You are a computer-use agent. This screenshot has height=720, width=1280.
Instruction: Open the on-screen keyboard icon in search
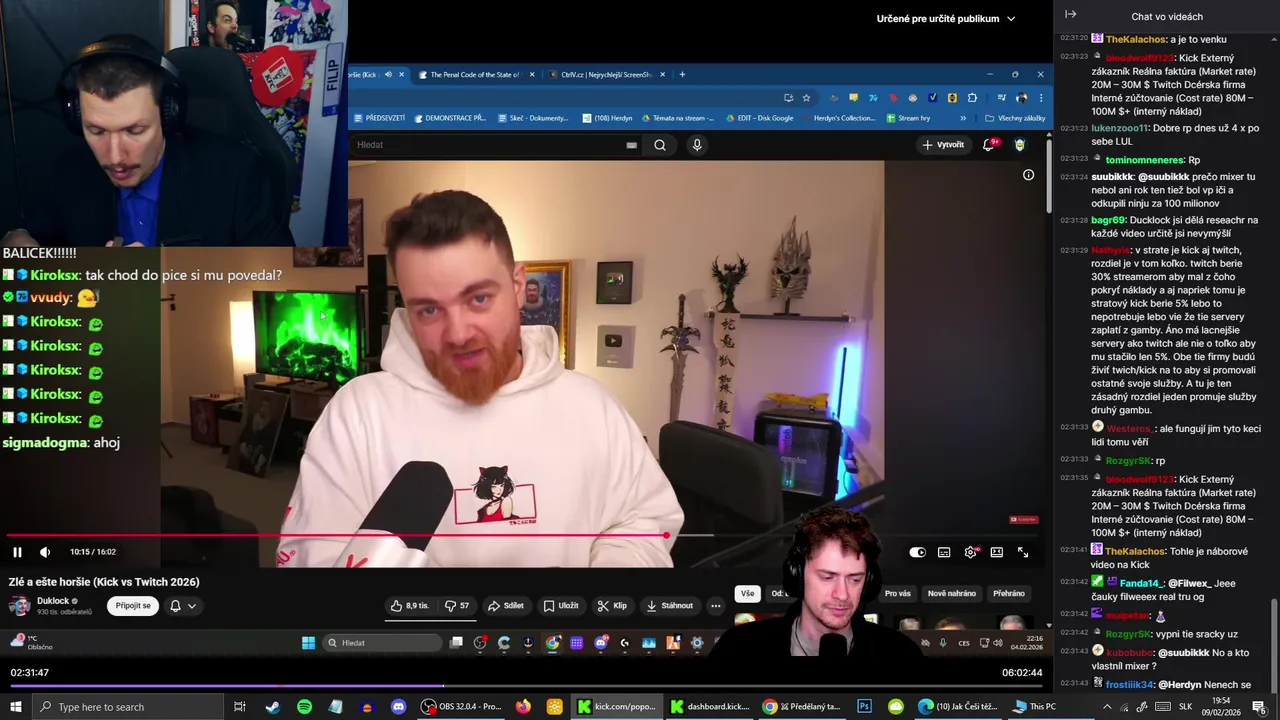(631, 145)
